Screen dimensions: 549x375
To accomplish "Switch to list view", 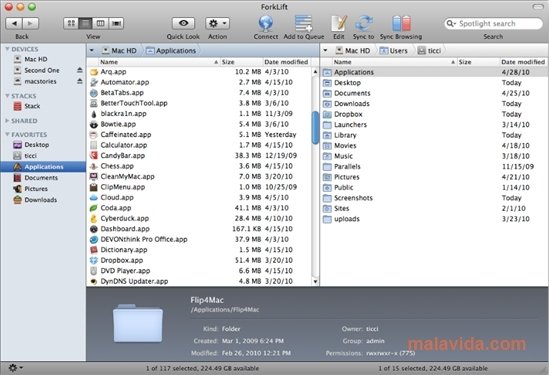I will pos(85,23).
